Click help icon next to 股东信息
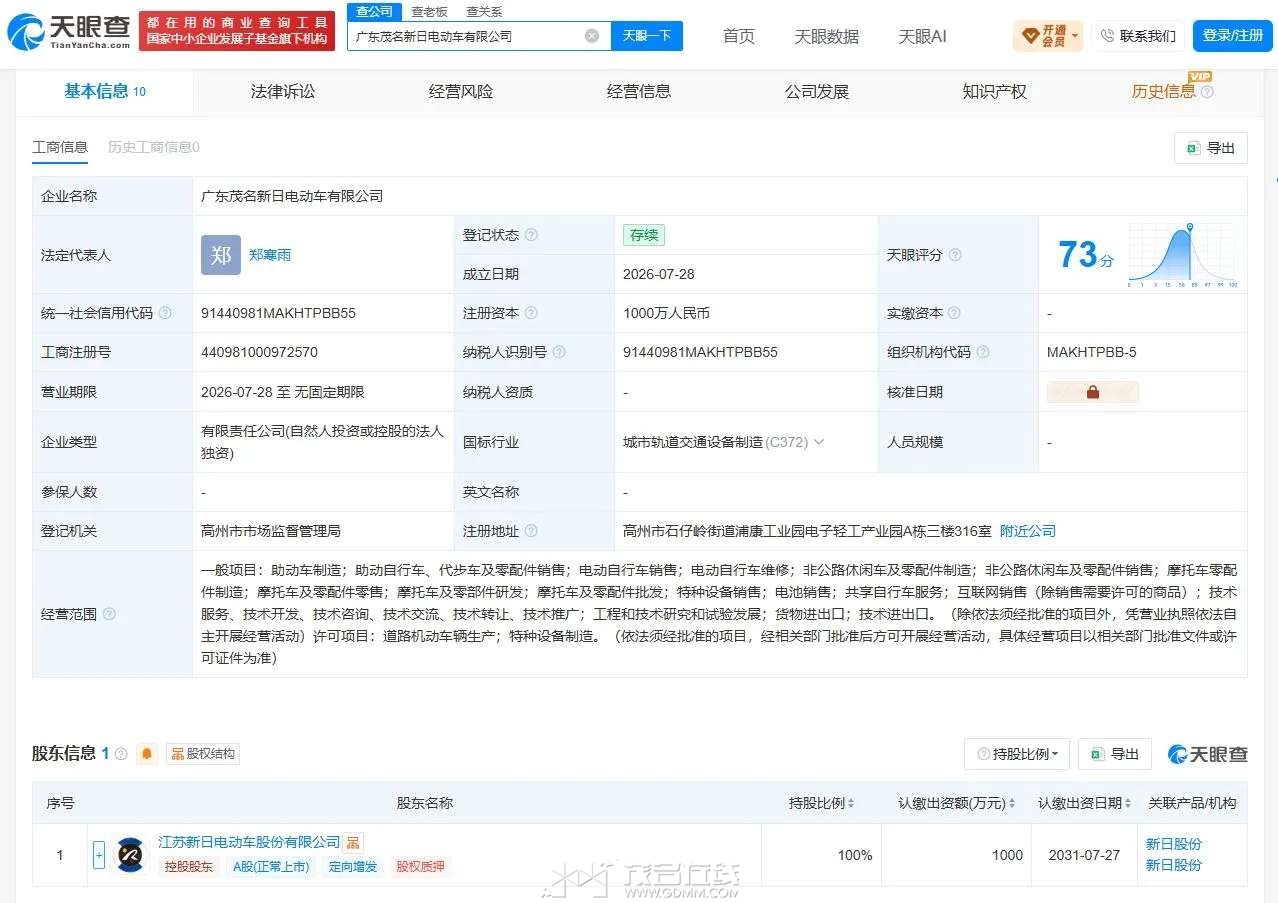Screen dimensions: 1278x903 tap(121, 754)
